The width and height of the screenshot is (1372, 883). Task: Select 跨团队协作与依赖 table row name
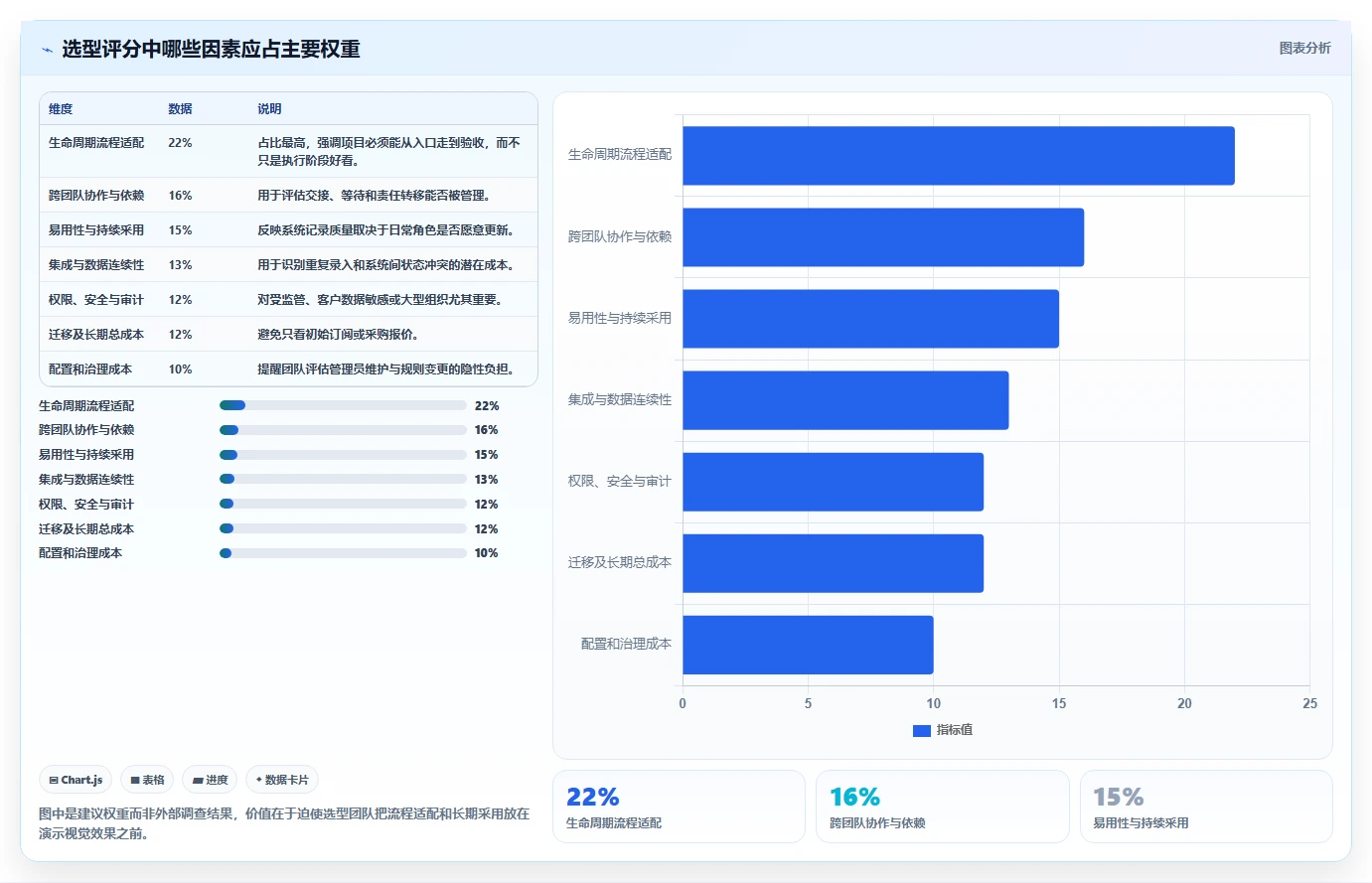[96, 196]
